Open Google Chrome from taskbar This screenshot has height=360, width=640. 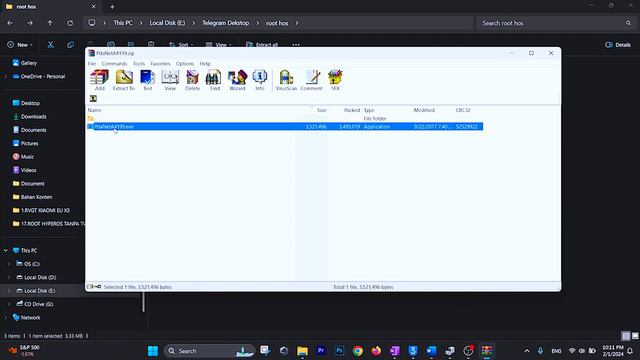click(x=358, y=351)
